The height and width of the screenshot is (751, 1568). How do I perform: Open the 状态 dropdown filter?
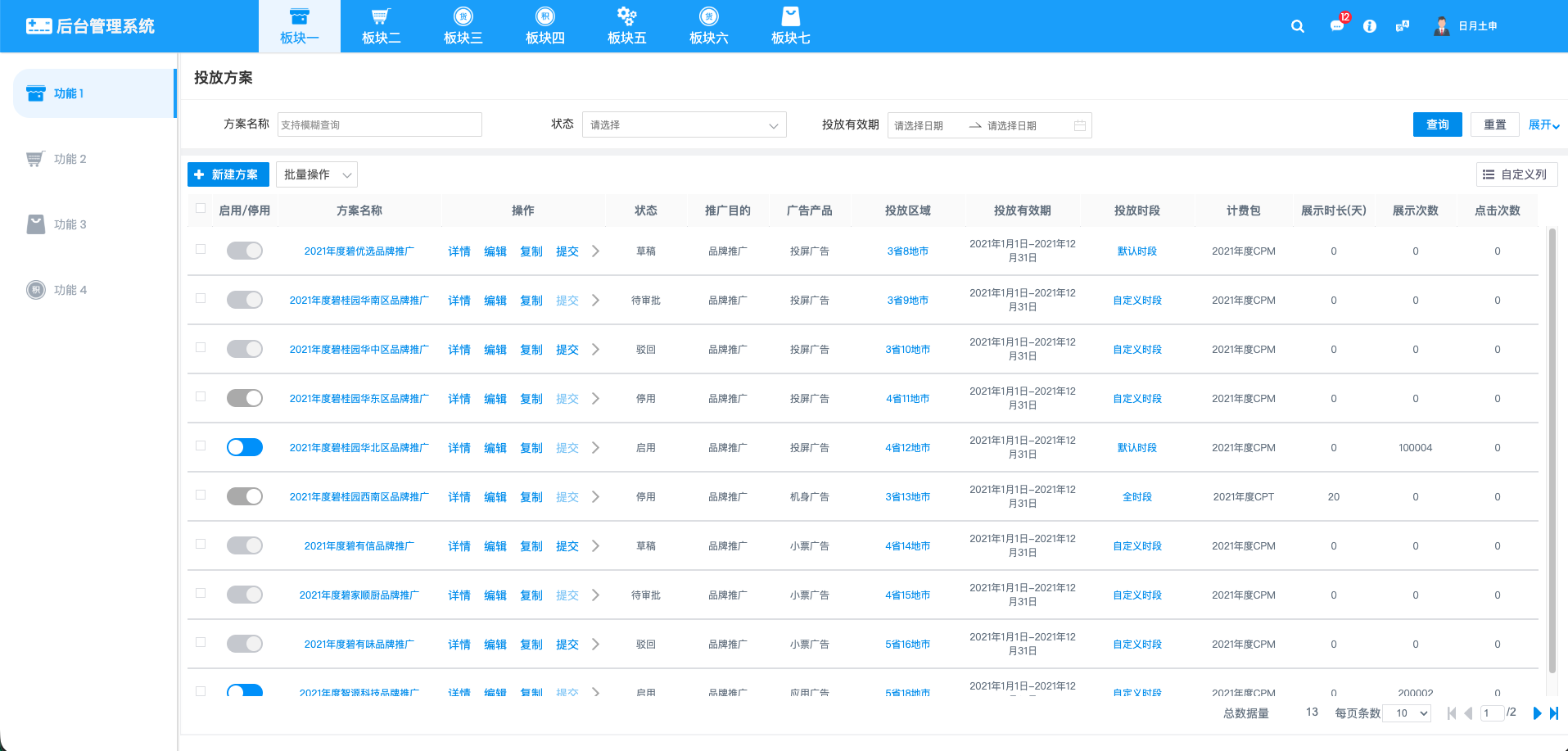click(x=684, y=125)
